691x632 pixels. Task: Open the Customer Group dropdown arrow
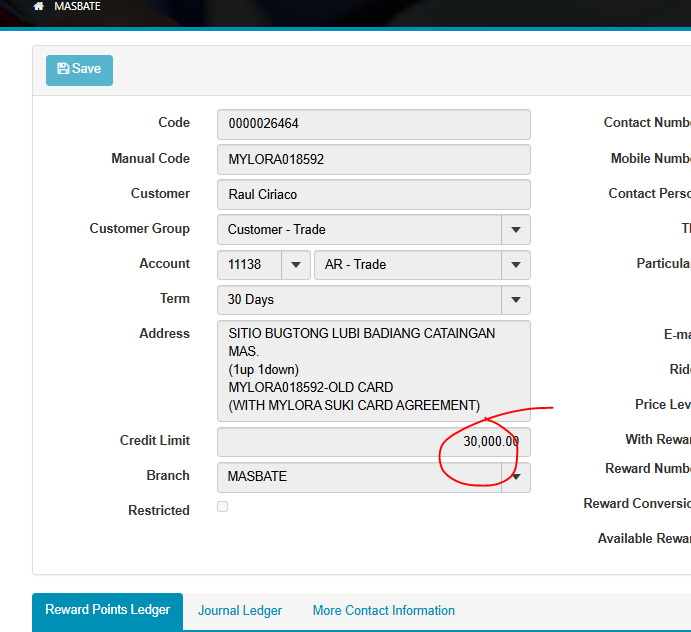515,230
